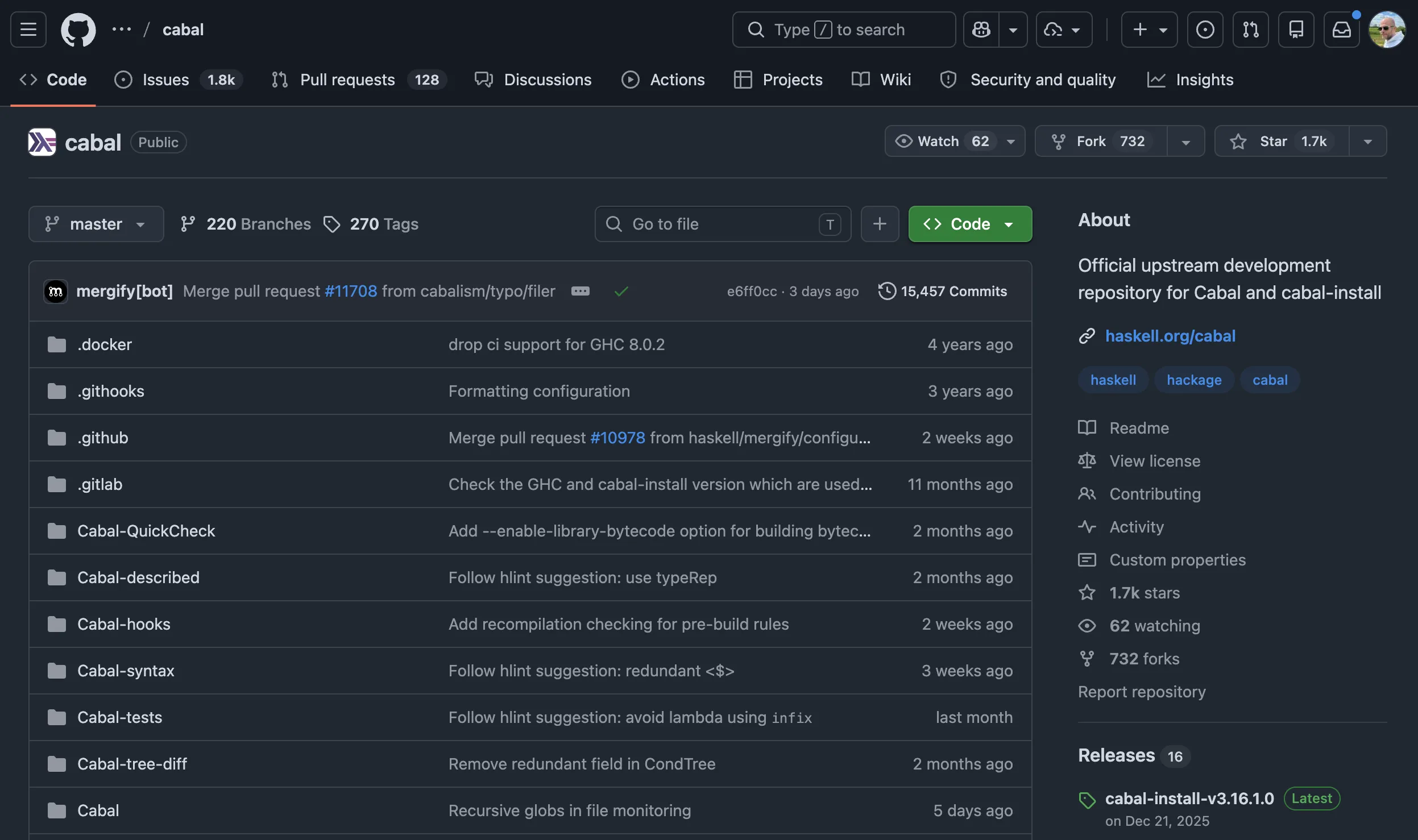
Task: Focus the Go to file field
Action: [723, 224]
